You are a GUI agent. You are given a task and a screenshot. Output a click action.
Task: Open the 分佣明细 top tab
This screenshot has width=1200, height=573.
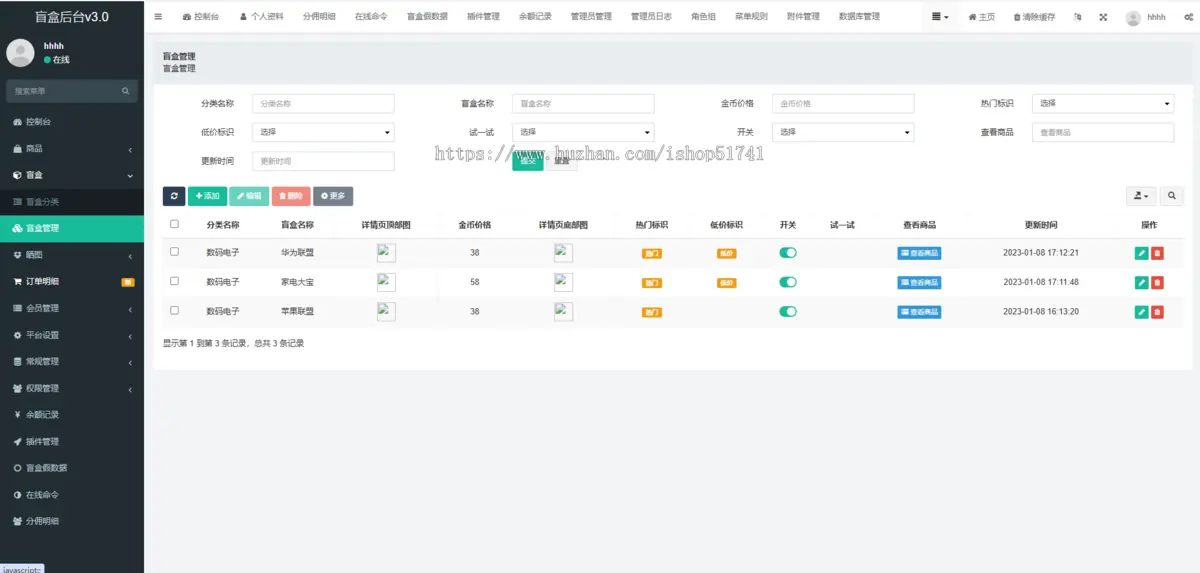click(319, 17)
